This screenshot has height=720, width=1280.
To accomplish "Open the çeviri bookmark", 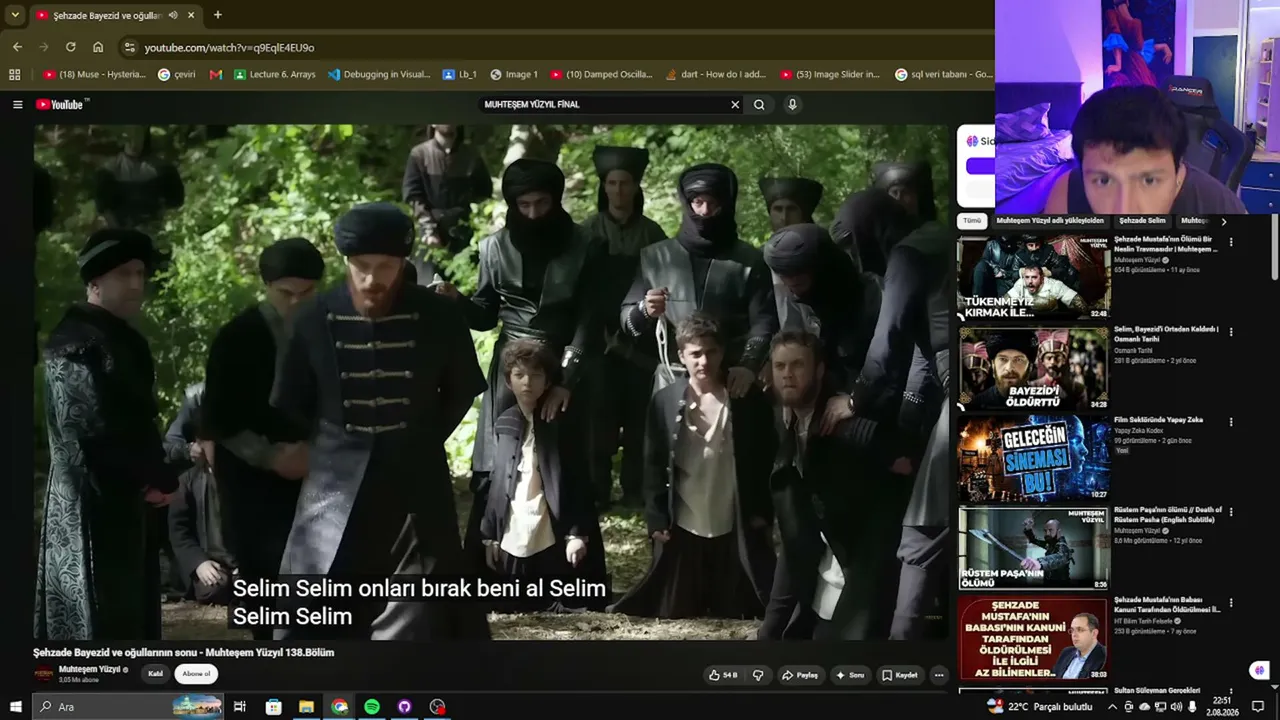I will pos(177,74).
